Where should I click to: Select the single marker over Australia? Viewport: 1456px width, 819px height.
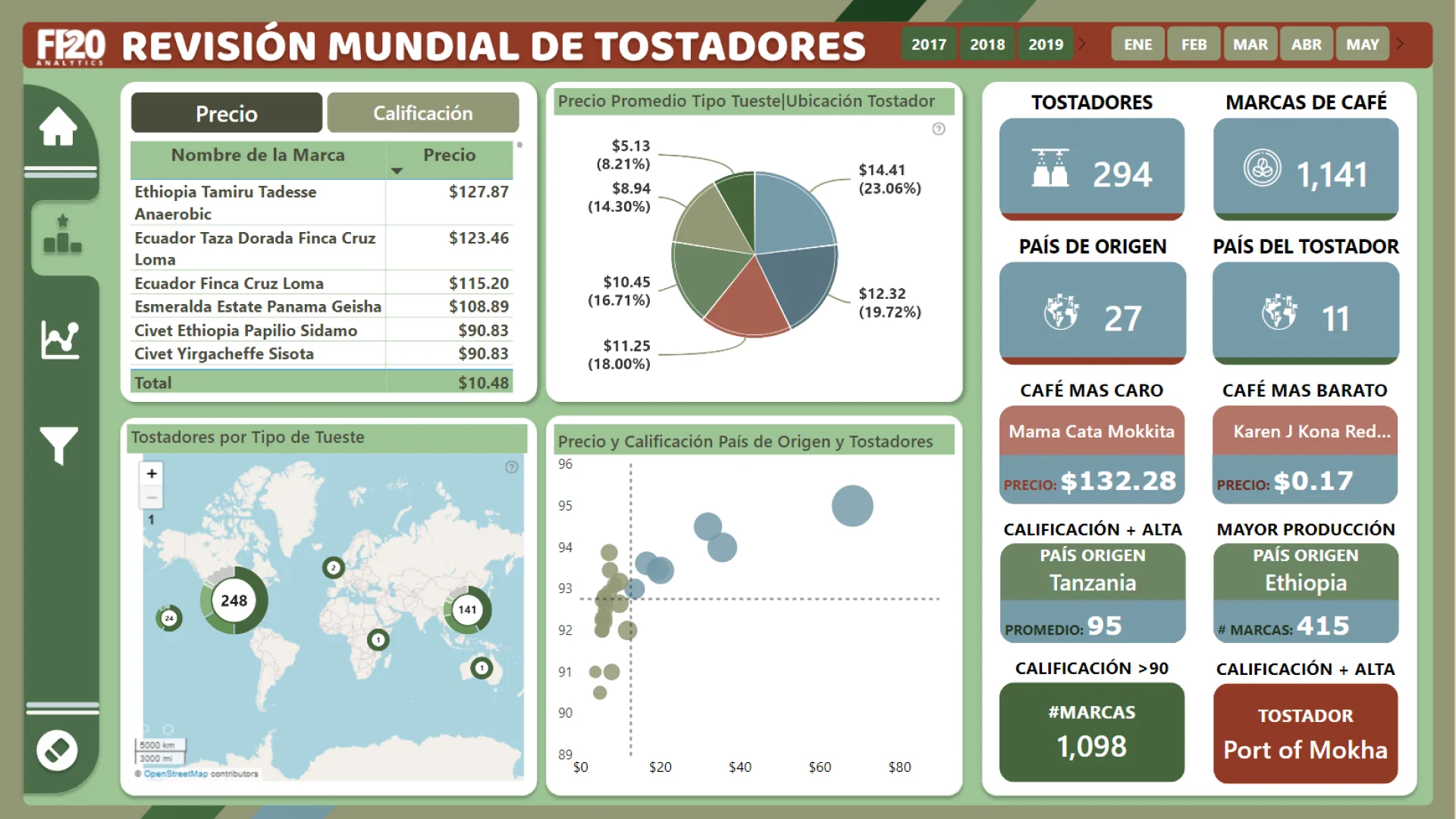(482, 668)
